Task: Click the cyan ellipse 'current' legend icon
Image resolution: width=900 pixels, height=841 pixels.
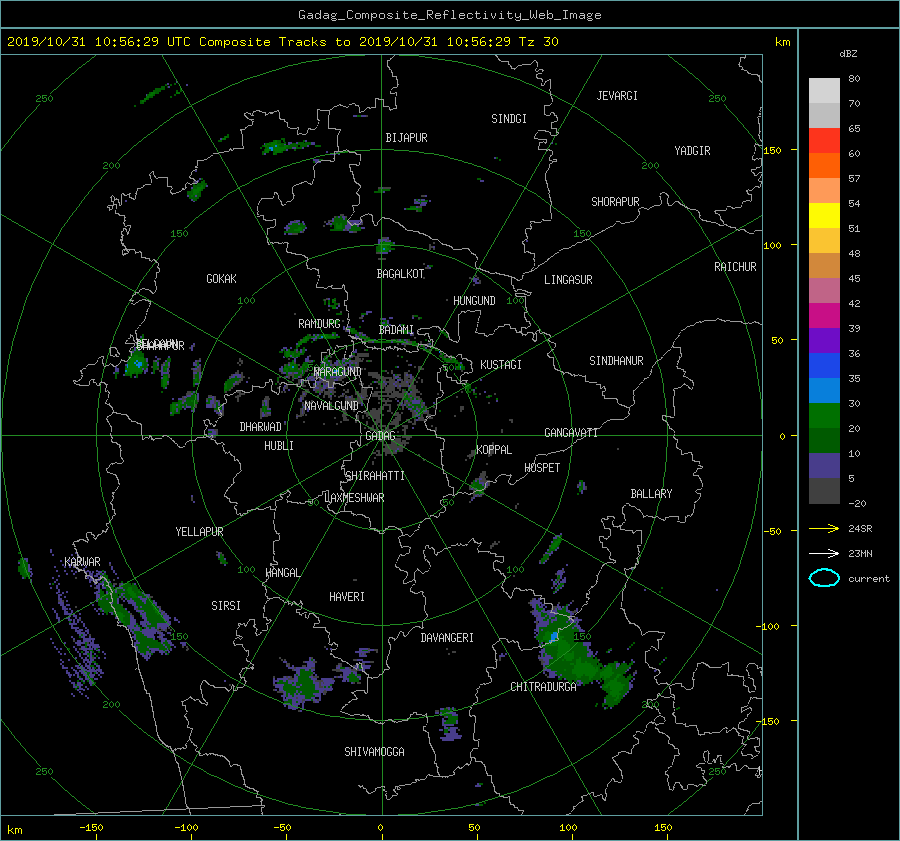Action: pos(824,578)
